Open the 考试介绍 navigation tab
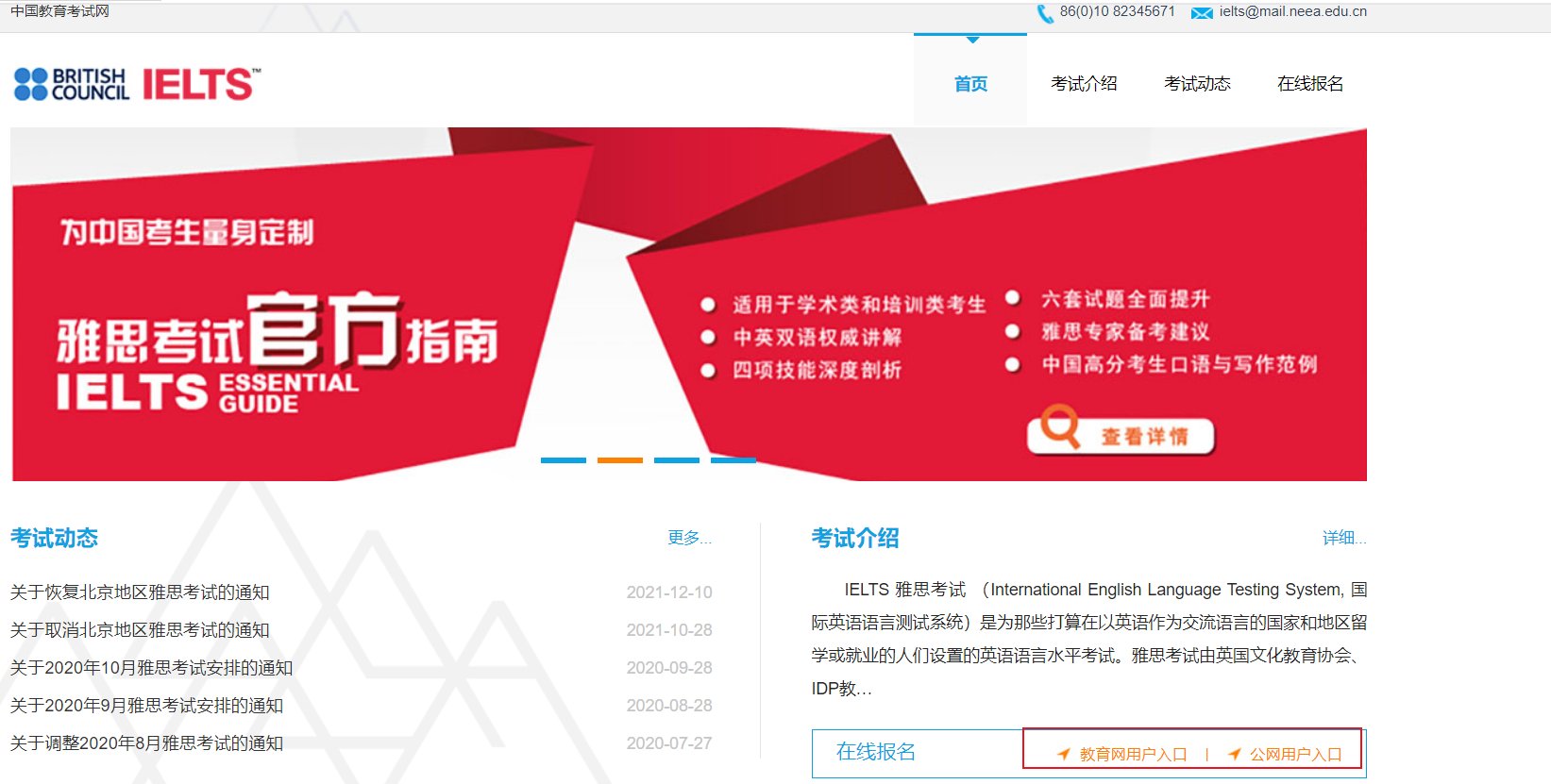The height and width of the screenshot is (784, 1551). (1084, 83)
